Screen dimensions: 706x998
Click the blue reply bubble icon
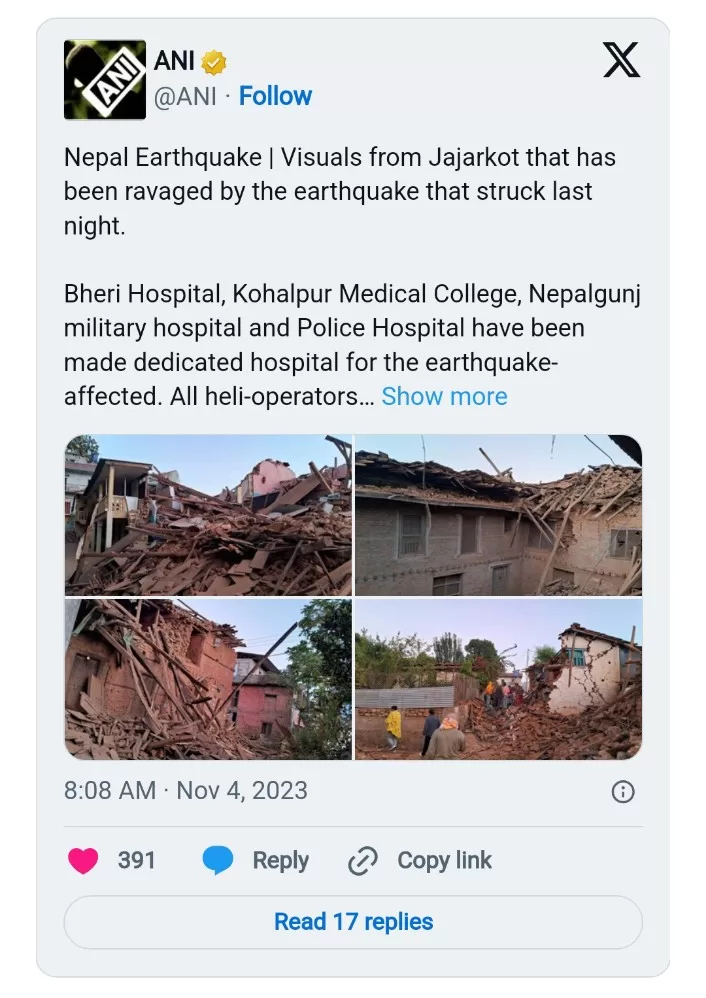tap(218, 861)
